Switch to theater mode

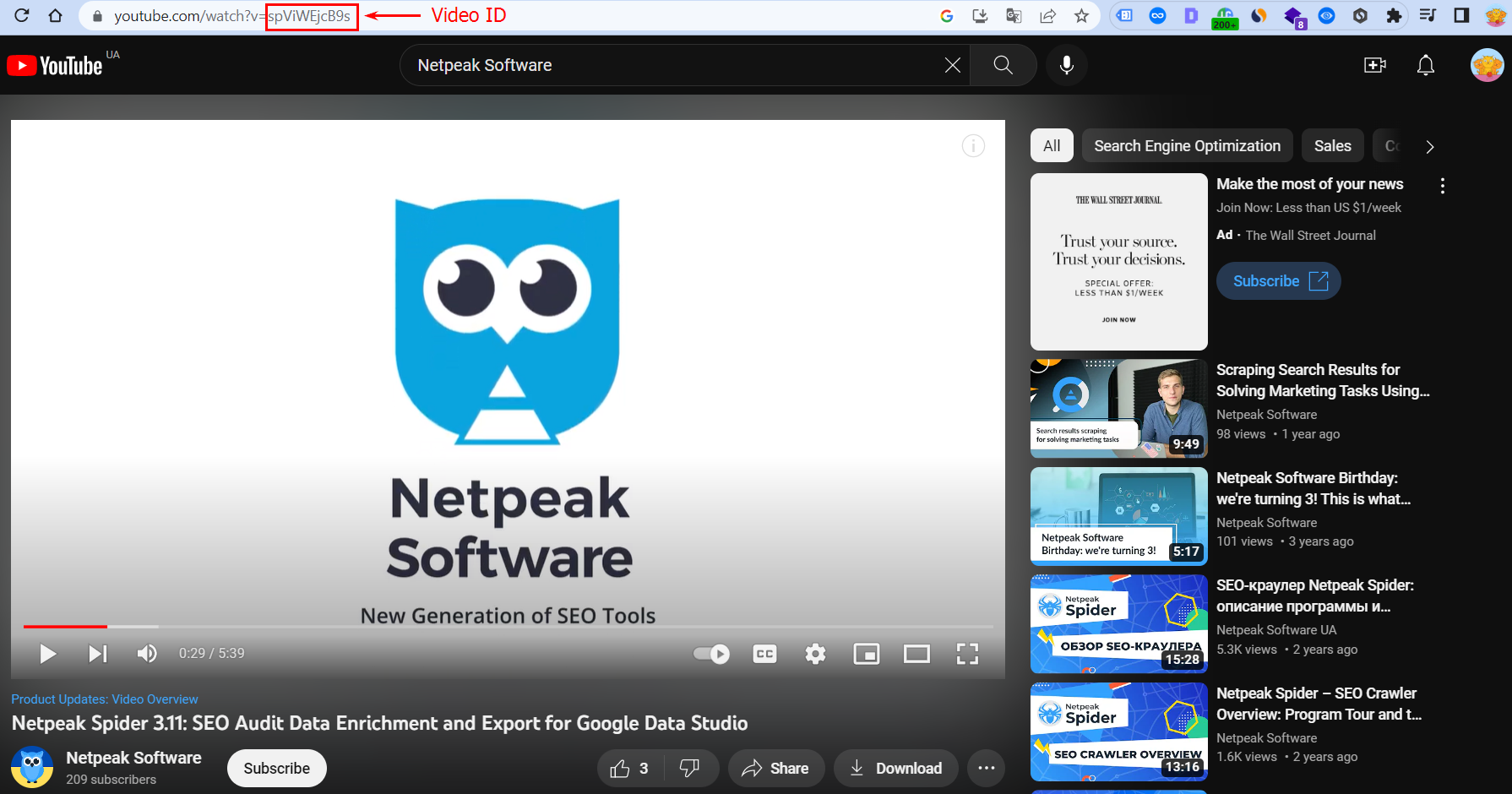point(916,654)
